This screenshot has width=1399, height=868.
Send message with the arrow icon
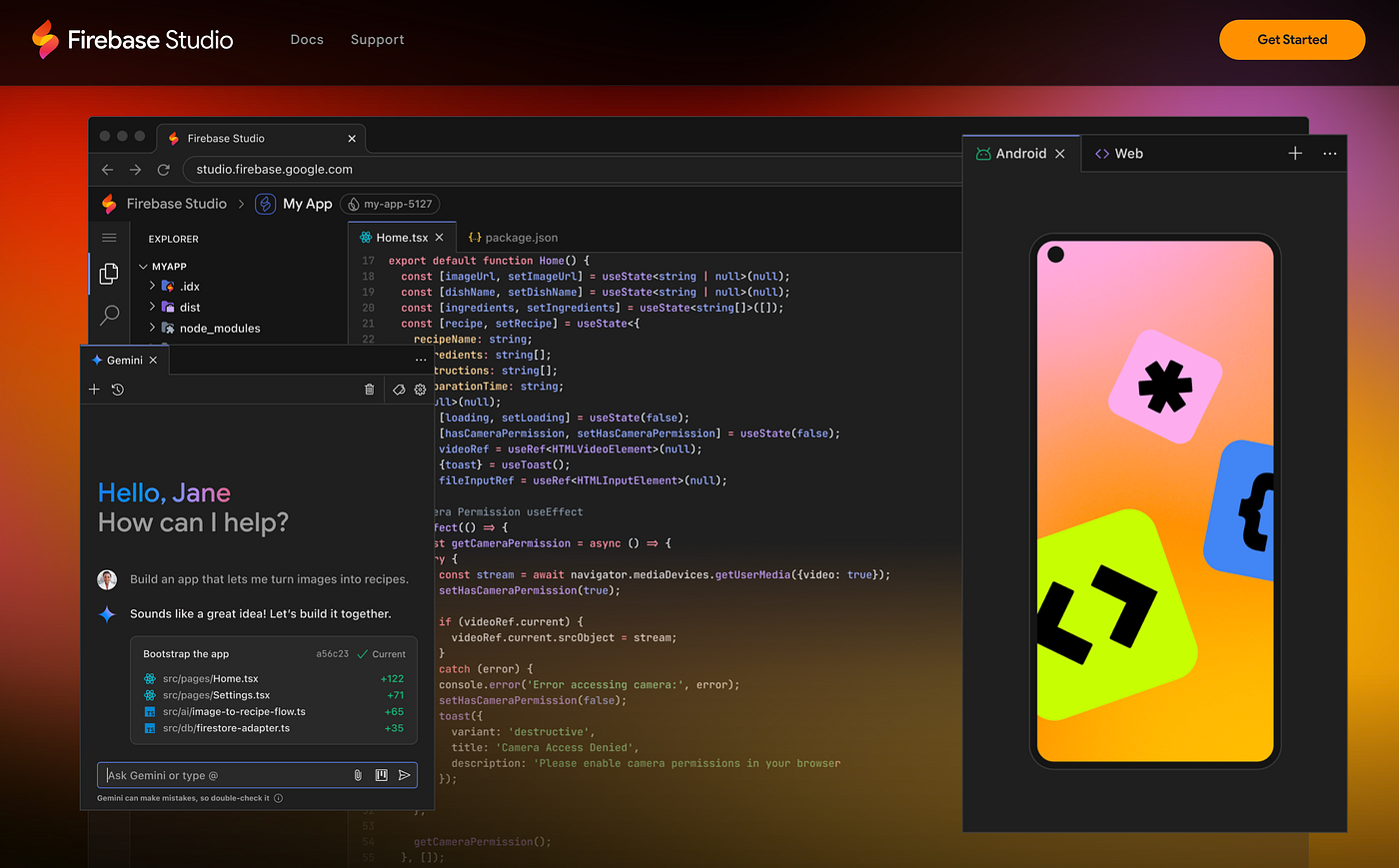point(405,775)
